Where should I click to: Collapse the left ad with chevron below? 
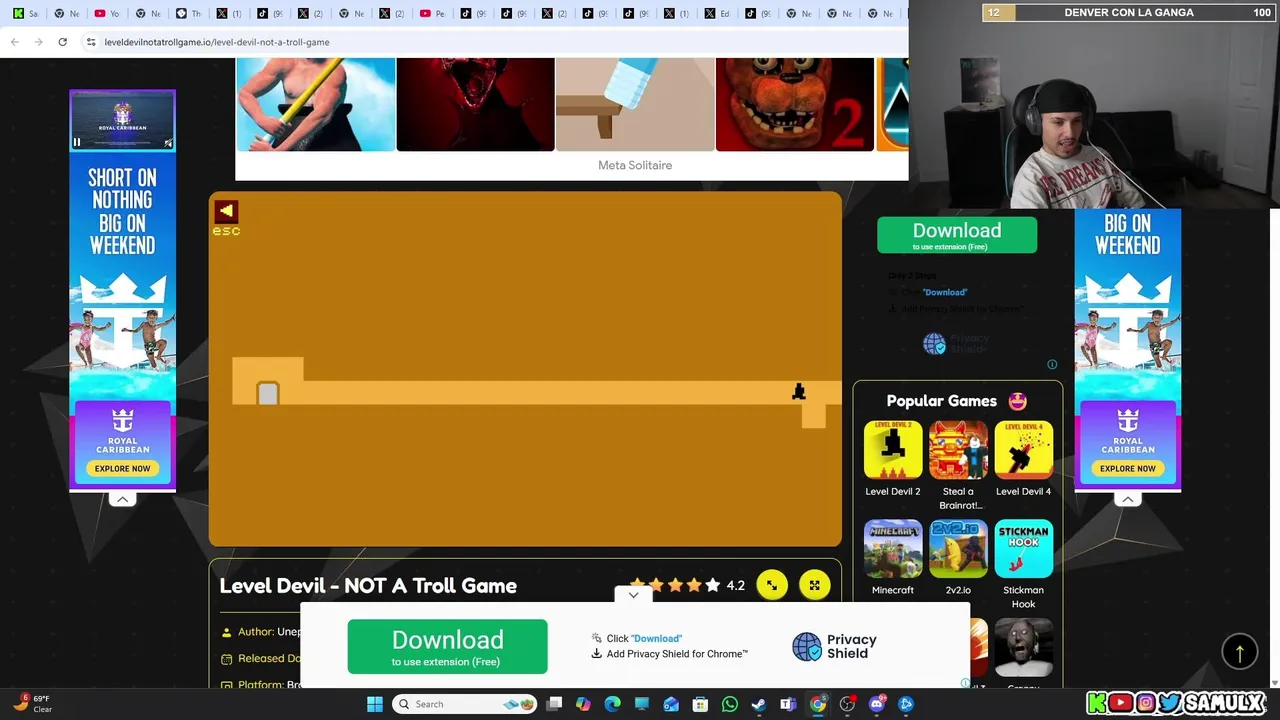click(122, 499)
